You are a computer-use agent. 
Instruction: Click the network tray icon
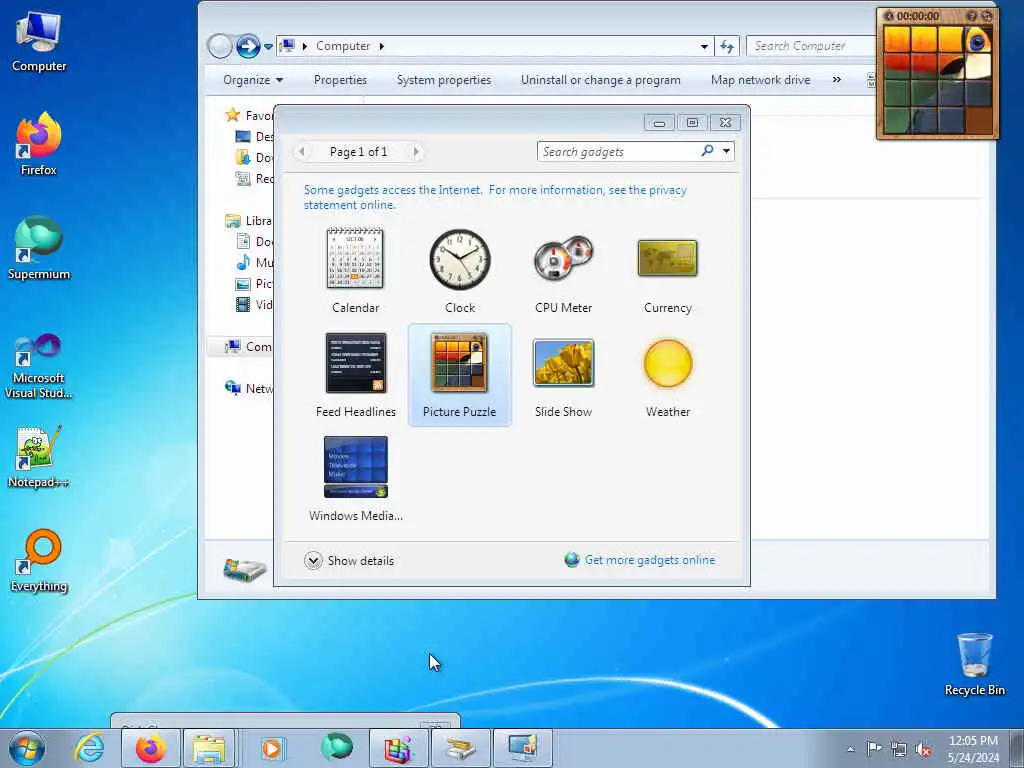pos(899,749)
